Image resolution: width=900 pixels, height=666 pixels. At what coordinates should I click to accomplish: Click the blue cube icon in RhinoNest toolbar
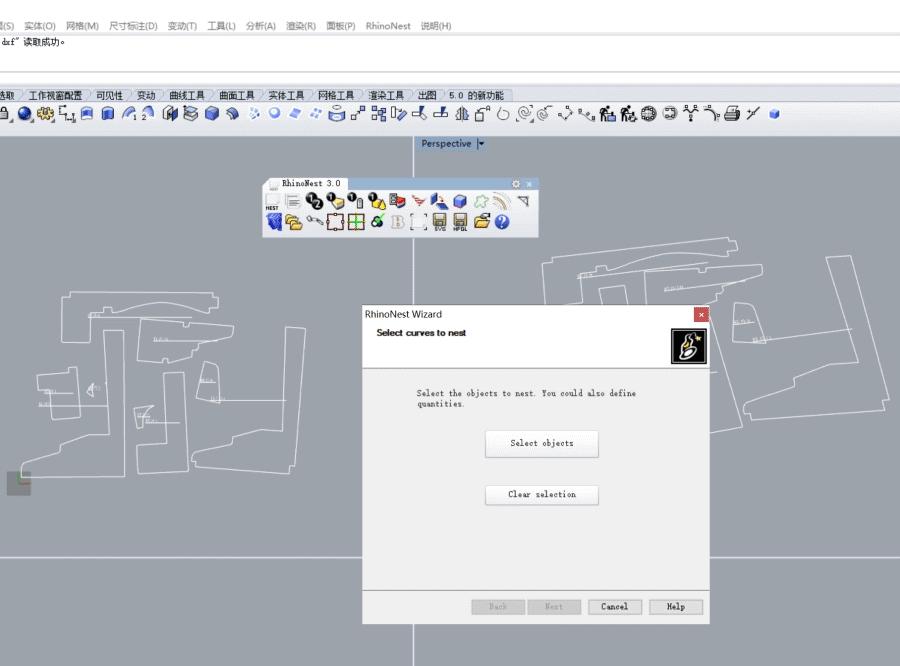460,201
